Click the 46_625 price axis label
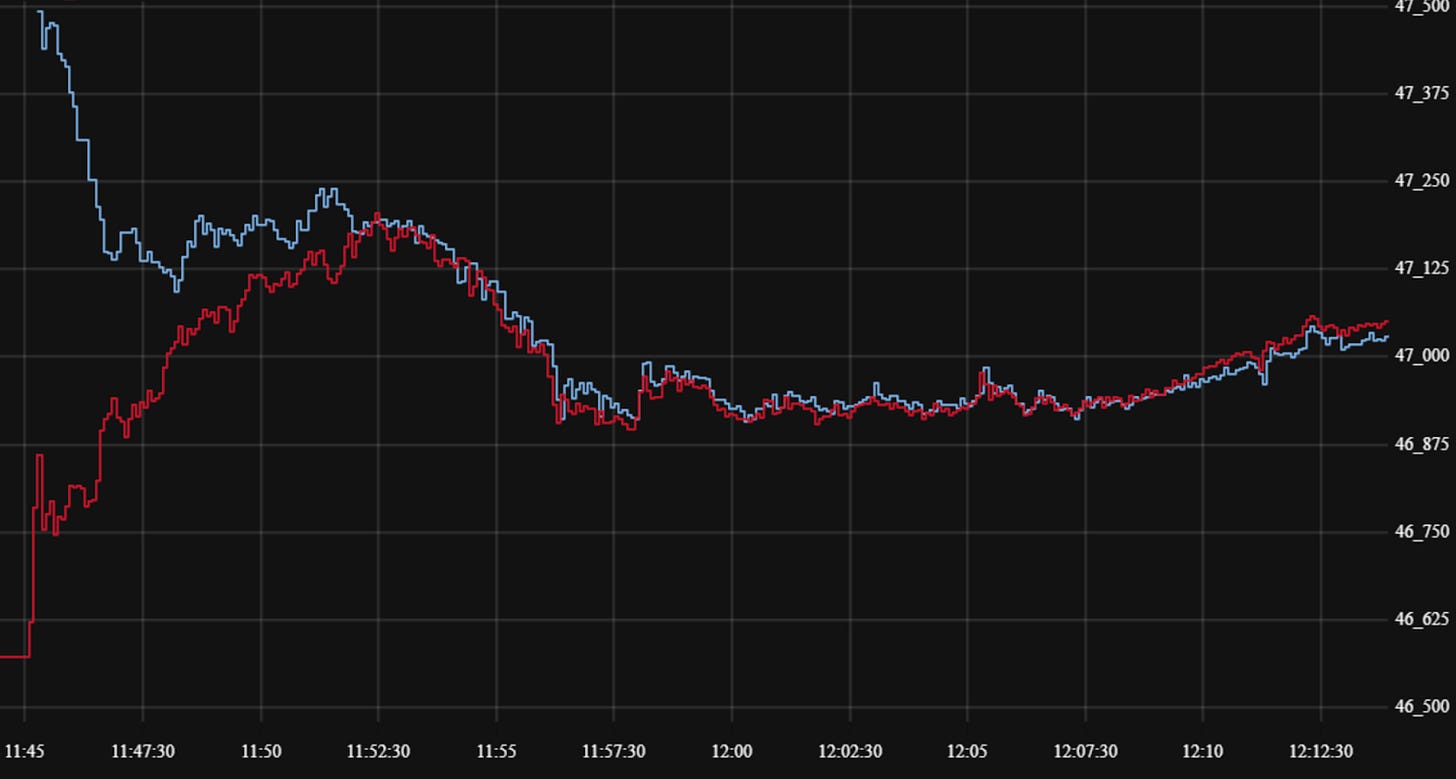The width and height of the screenshot is (1456, 779). (1421, 619)
